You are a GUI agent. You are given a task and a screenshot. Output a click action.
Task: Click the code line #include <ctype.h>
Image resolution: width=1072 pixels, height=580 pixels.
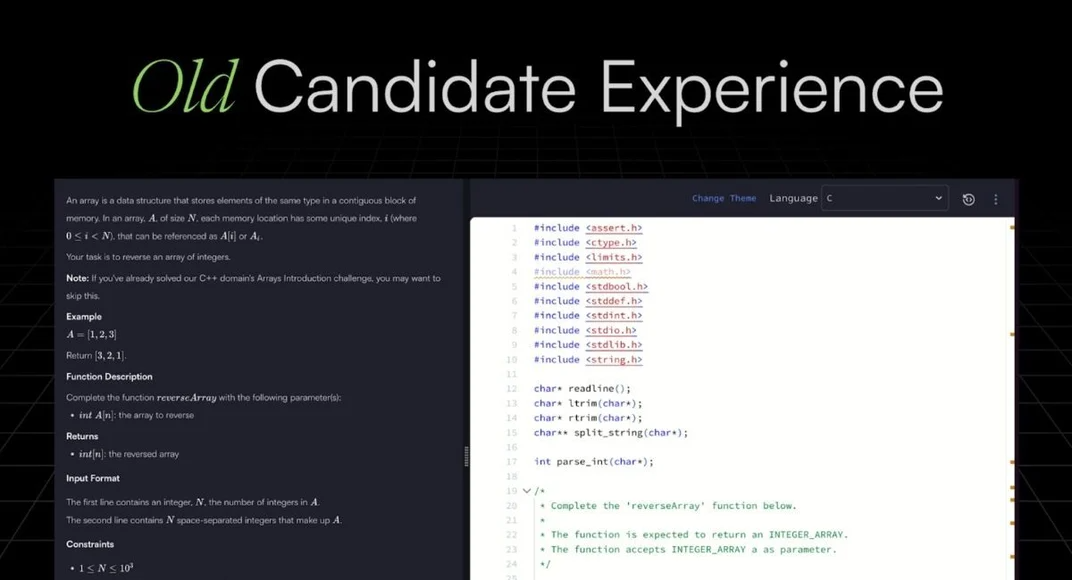coord(585,243)
